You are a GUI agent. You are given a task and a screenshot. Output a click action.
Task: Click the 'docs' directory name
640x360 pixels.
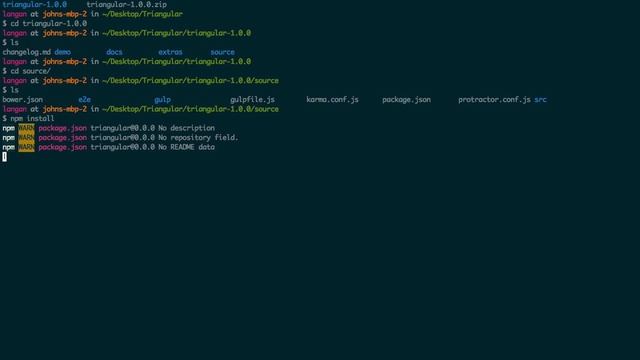(114, 52)
